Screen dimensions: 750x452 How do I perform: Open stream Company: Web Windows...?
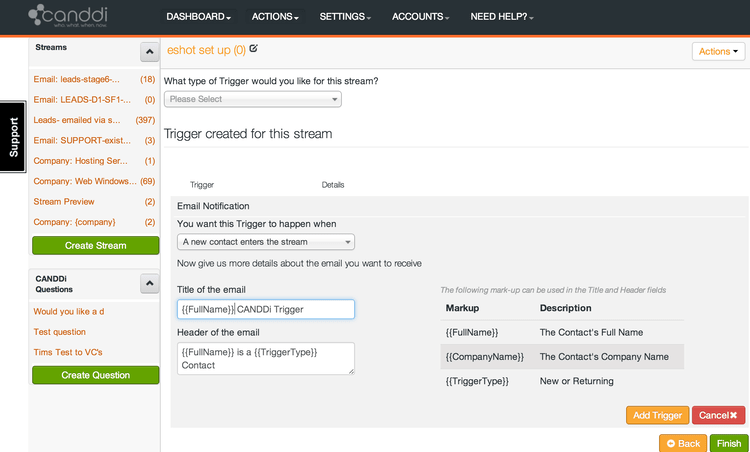click(85, 181)
